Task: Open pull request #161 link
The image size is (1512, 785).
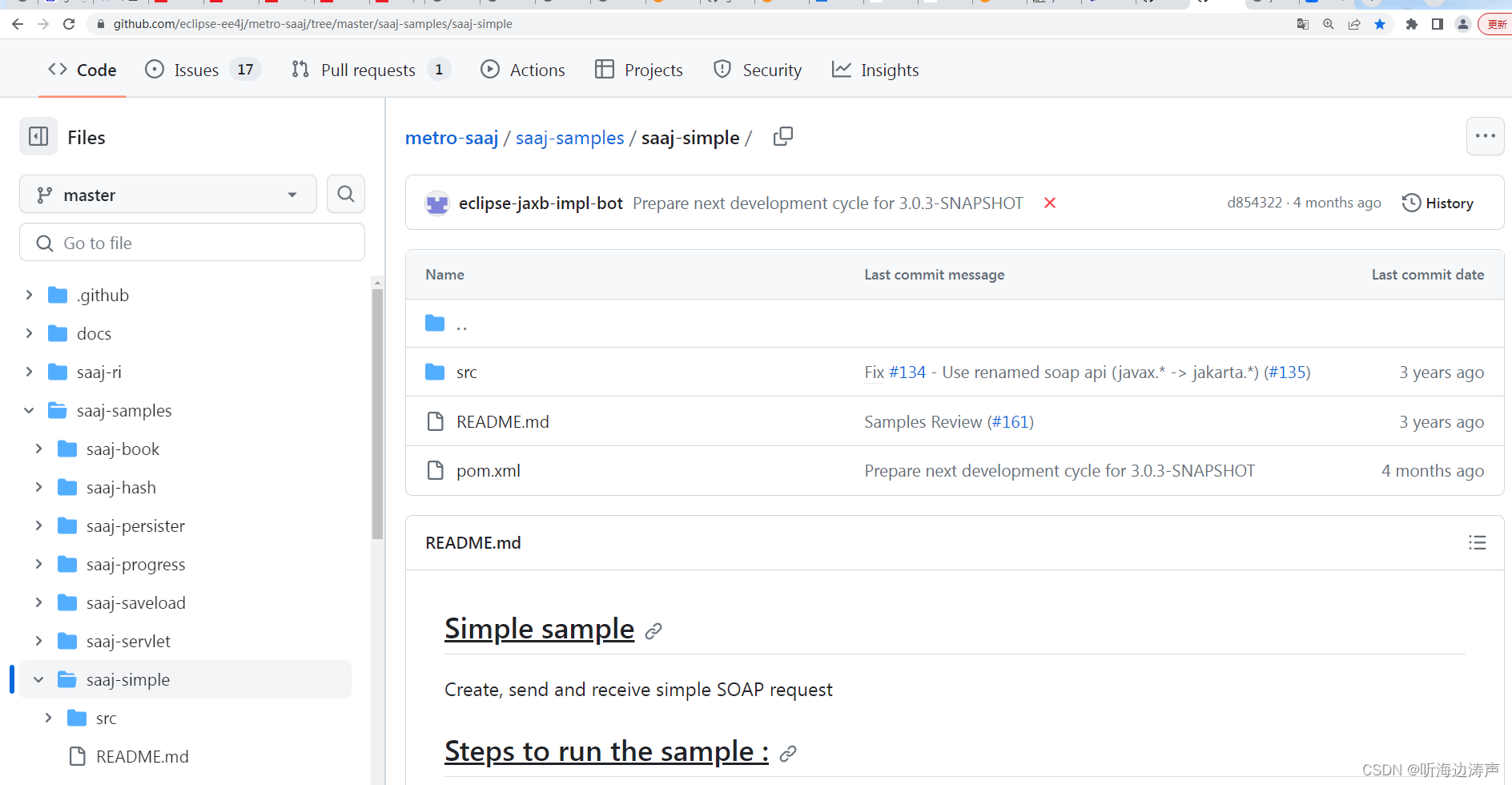Action: (x=1011, y=422)
